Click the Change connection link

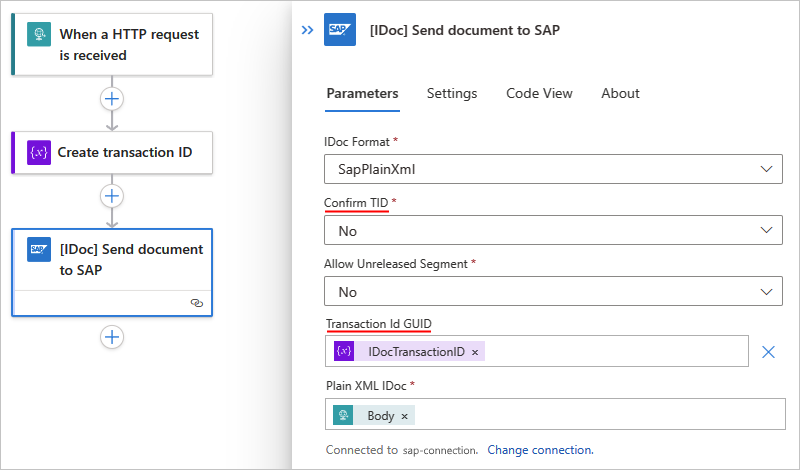[x=540, y=450]
